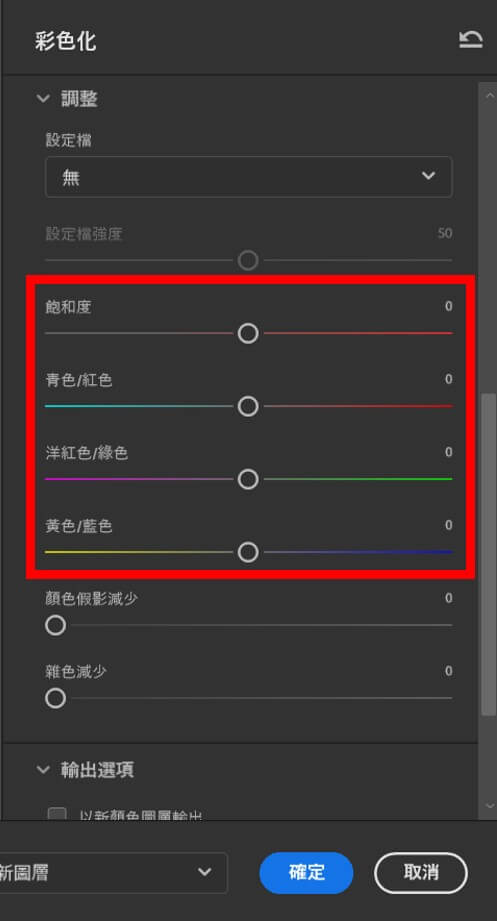The width and height of the screenshot is (497, 921).
Task: Click the scrollbar up arrow
Action: coord(489,96)
